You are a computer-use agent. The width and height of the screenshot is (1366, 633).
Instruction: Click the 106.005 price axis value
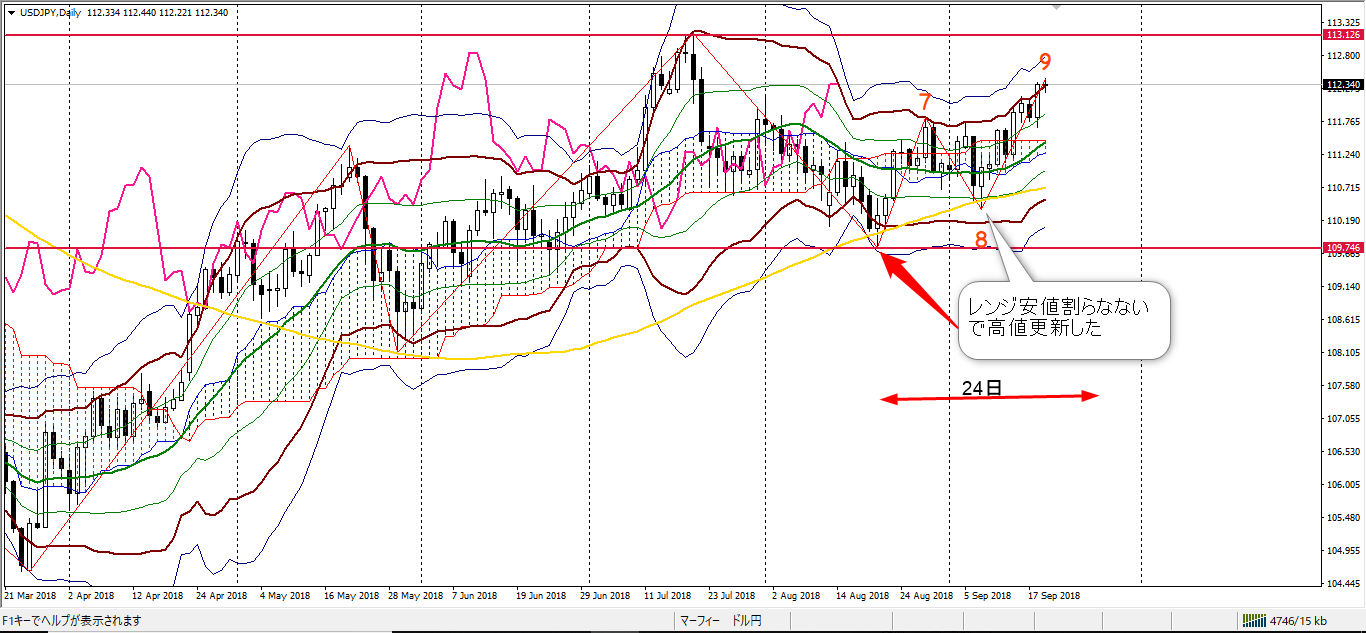(1342, 484)
